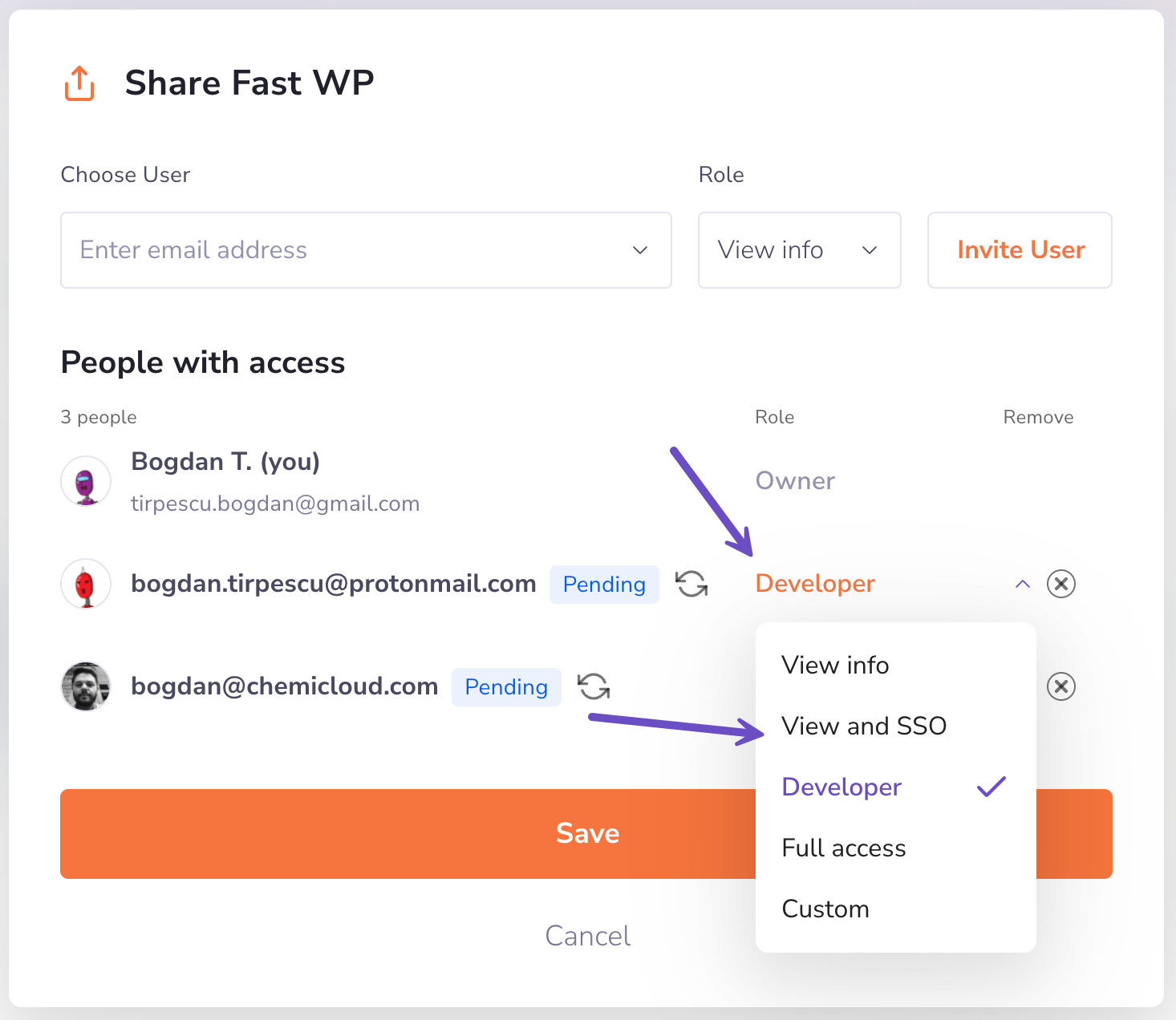The height and width of the screenshot is (1020, 1176).
Task: Choose View and SSO role option
Action: click(x=864, y=726)
